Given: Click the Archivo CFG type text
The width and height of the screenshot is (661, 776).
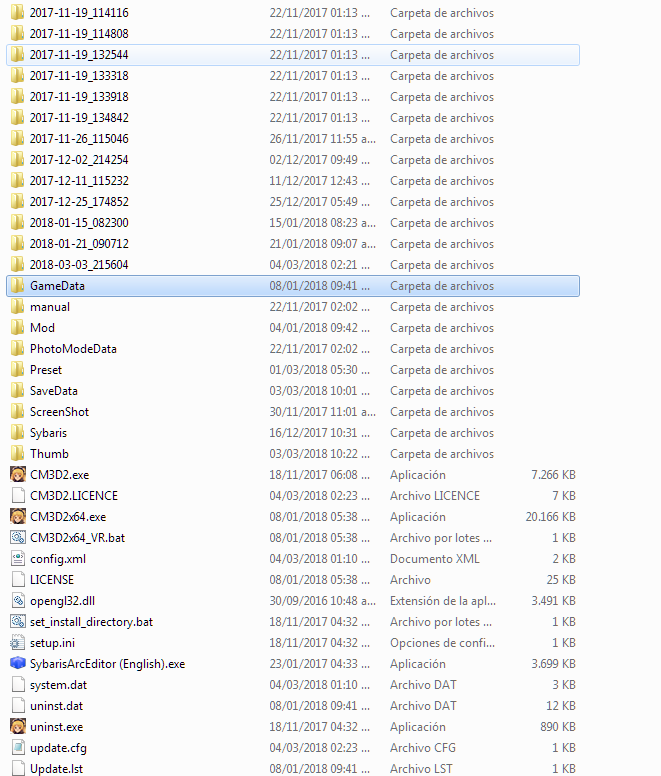Looking at the screenshot, I should pyautogui.click(x=423, y=748).
